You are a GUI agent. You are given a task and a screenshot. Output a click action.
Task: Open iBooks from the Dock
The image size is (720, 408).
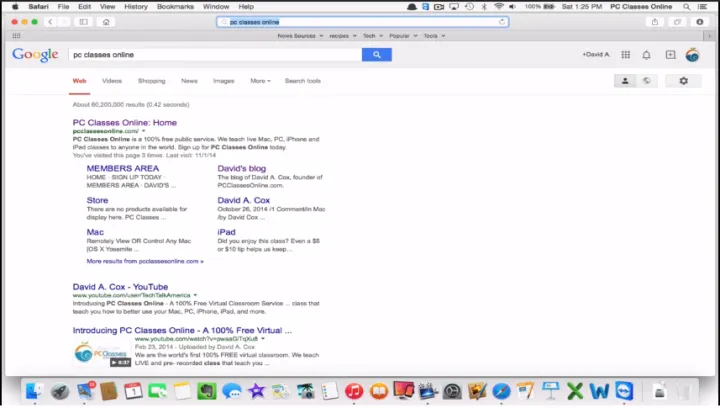(x=379, y=391)
